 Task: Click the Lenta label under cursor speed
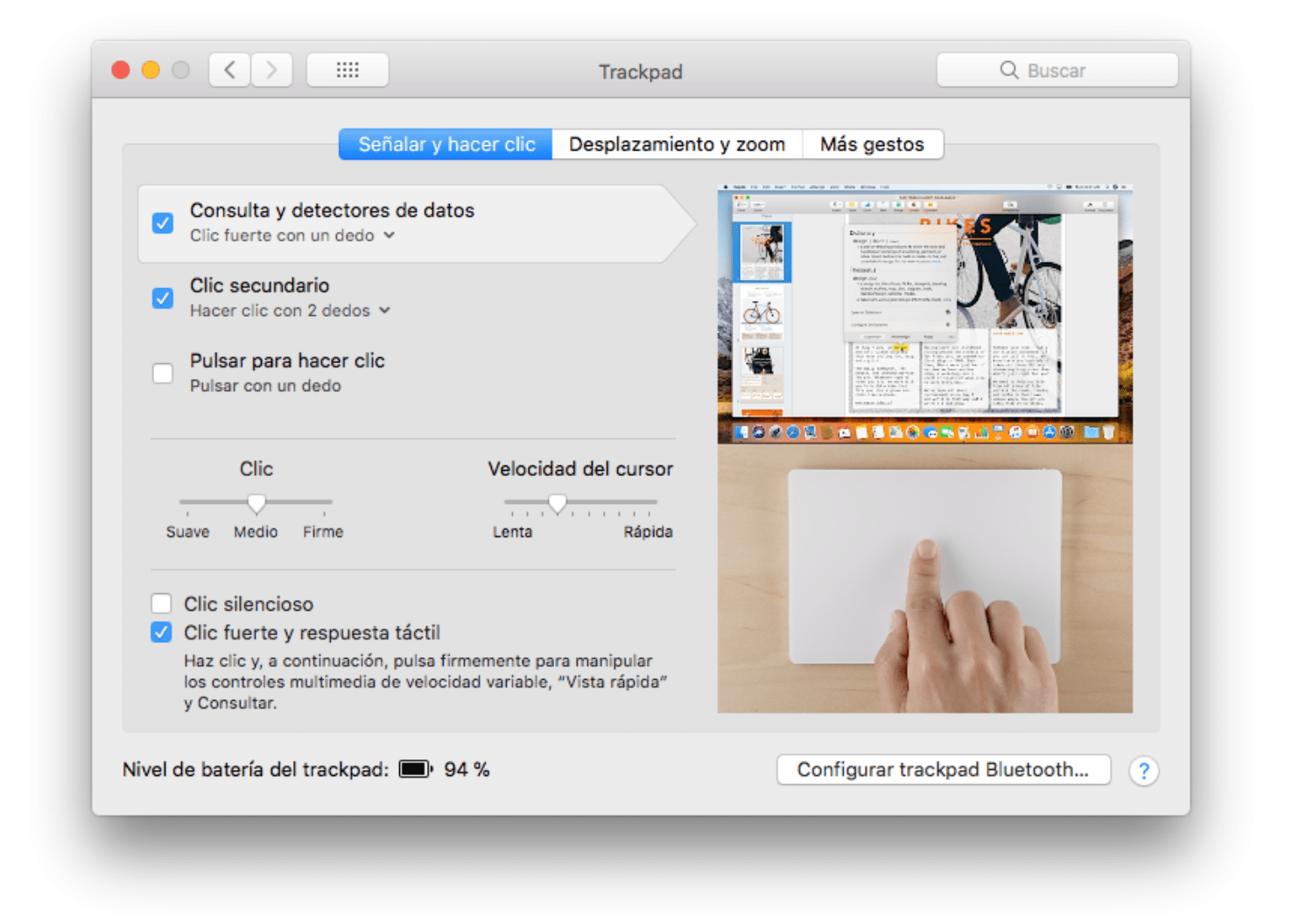pyautogui.click(x=512, y=532)
